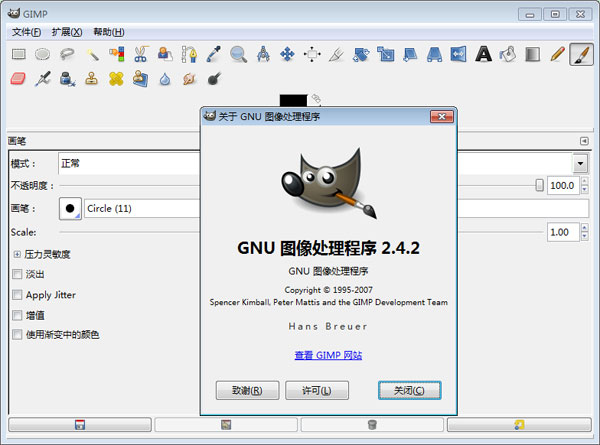
Task: Open the 扩展(X) menu
Action: point(67,32)
